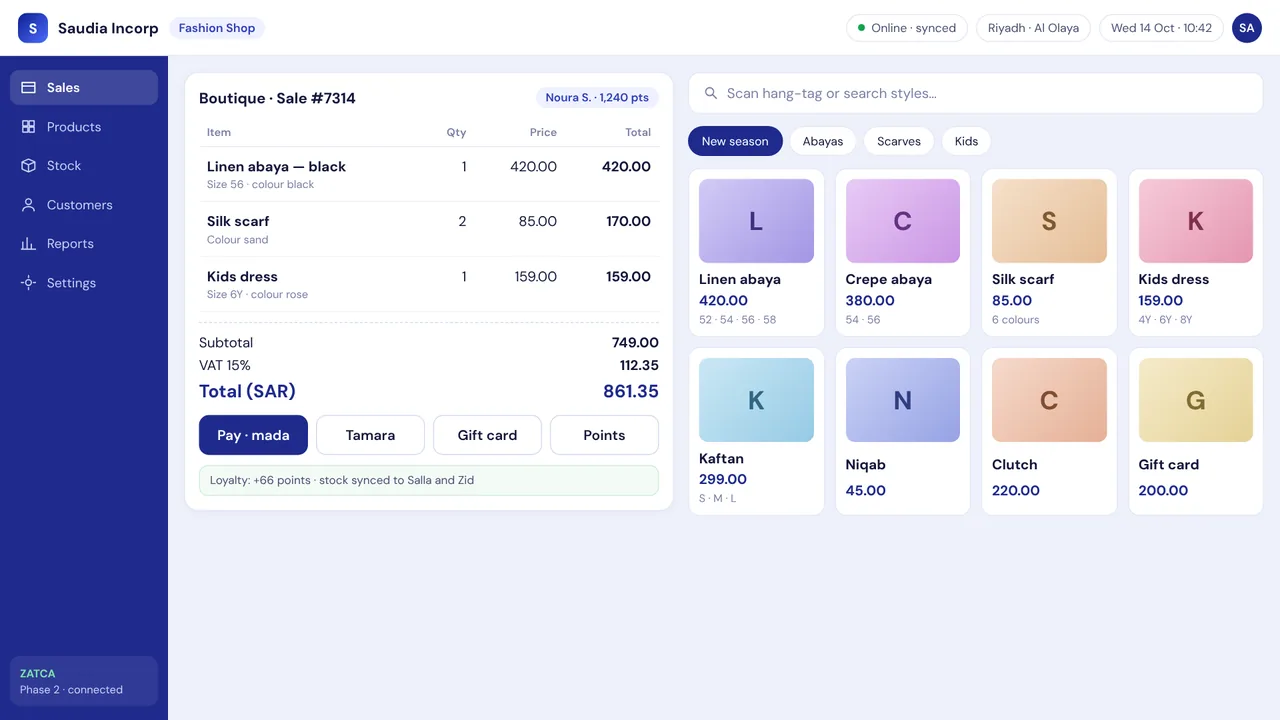Click Kids dress line price 159.00 in cart
Viewport: 1280px width, 720px height.
[x=536, y=276]
